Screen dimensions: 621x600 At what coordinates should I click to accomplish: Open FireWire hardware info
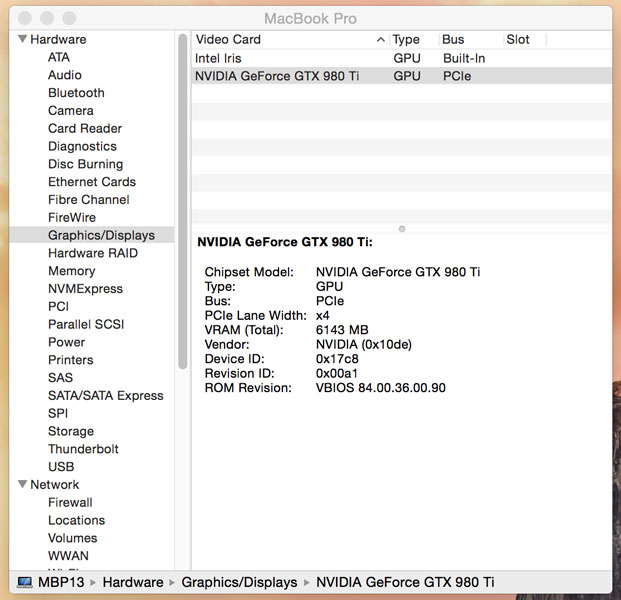(72, 217)
